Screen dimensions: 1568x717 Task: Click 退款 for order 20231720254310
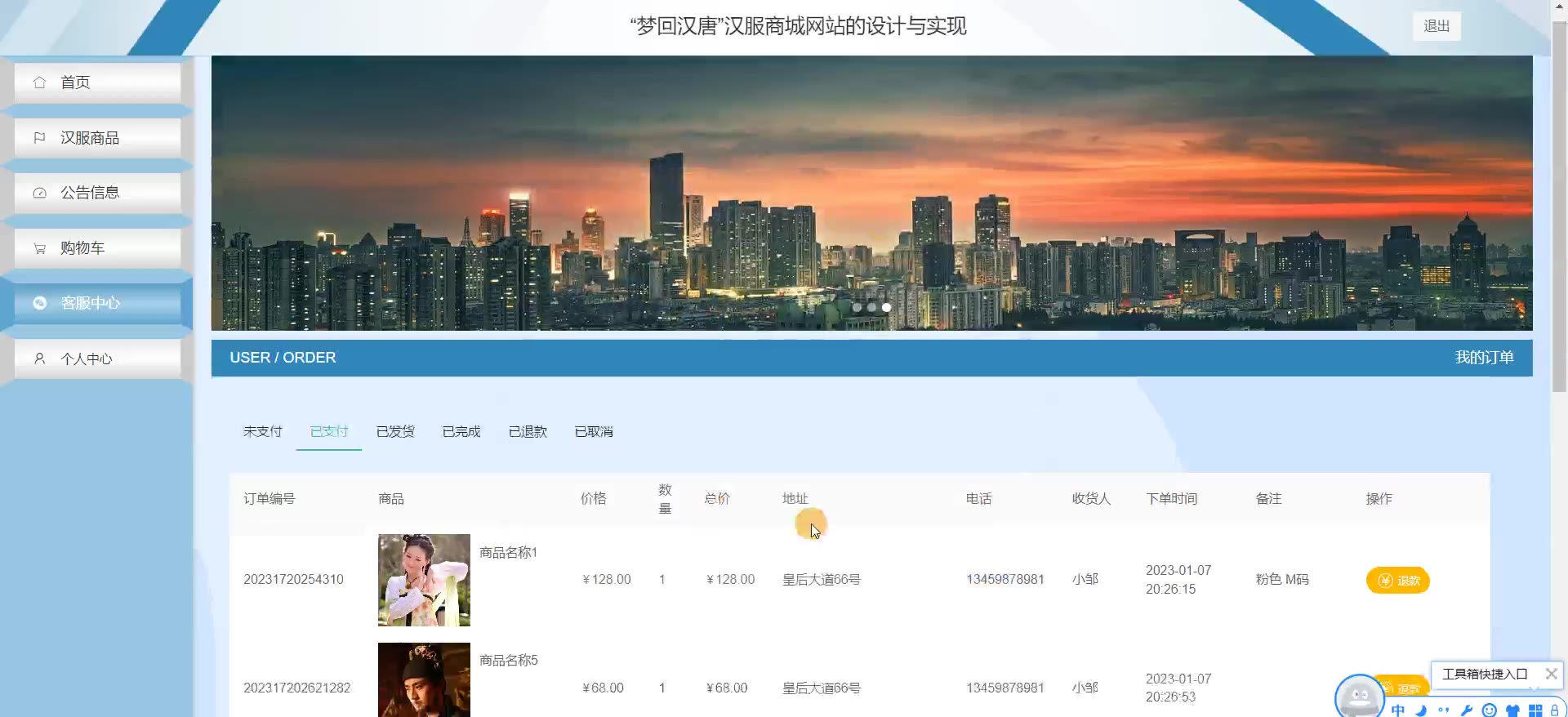(x=1397, y=581)
